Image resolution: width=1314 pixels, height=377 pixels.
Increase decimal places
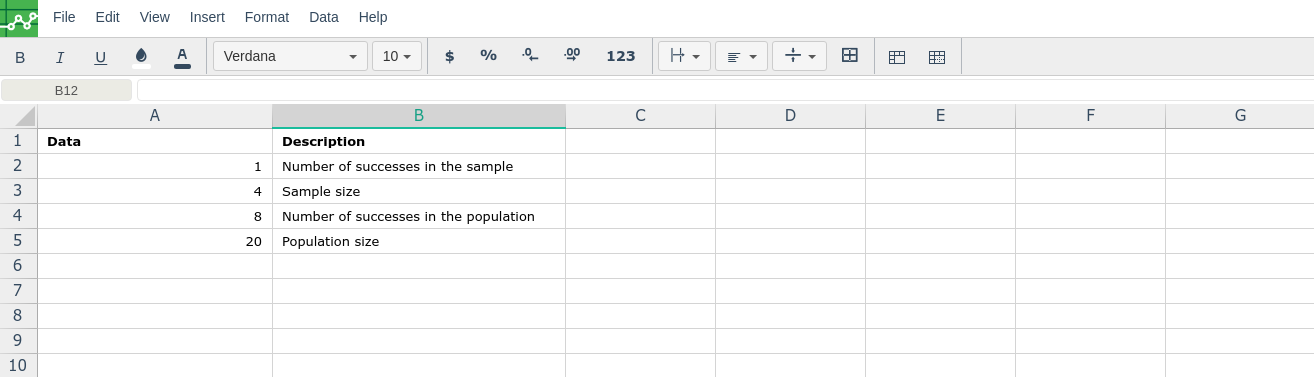[572, 56]
